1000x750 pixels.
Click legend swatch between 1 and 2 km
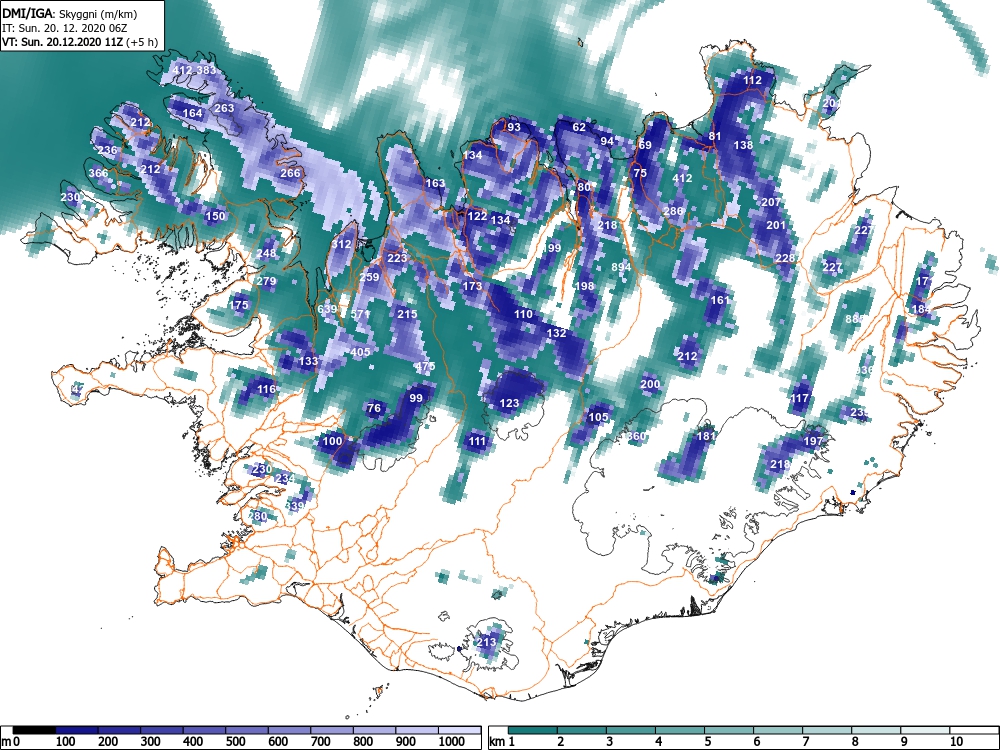[x=533, y=730]
